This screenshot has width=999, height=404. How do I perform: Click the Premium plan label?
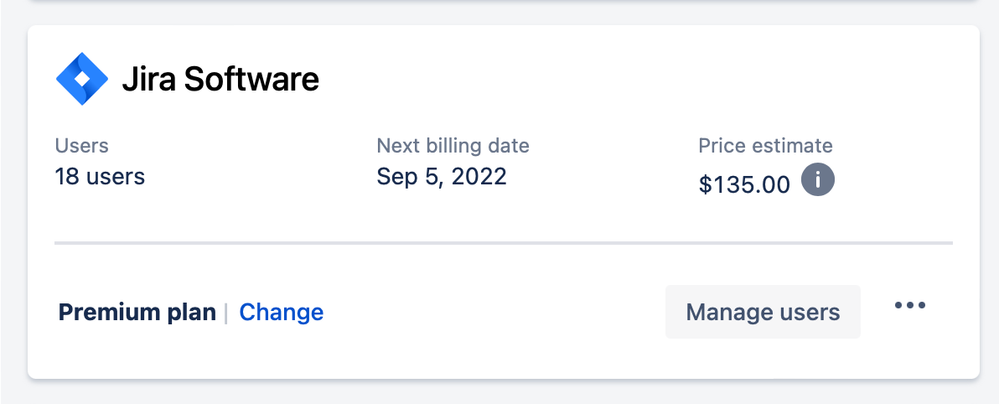point(137,312)
